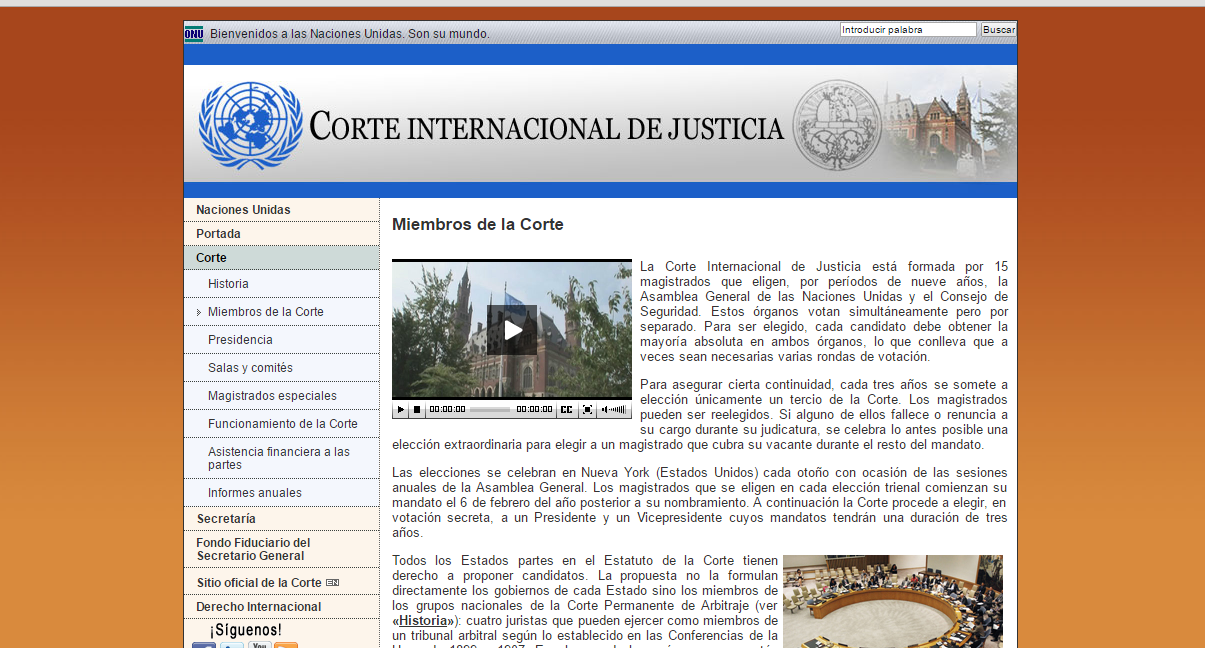Click the Buscar search button
Image resolution: width=1205 pixels, height=648 pixels.
pos(998,30)
